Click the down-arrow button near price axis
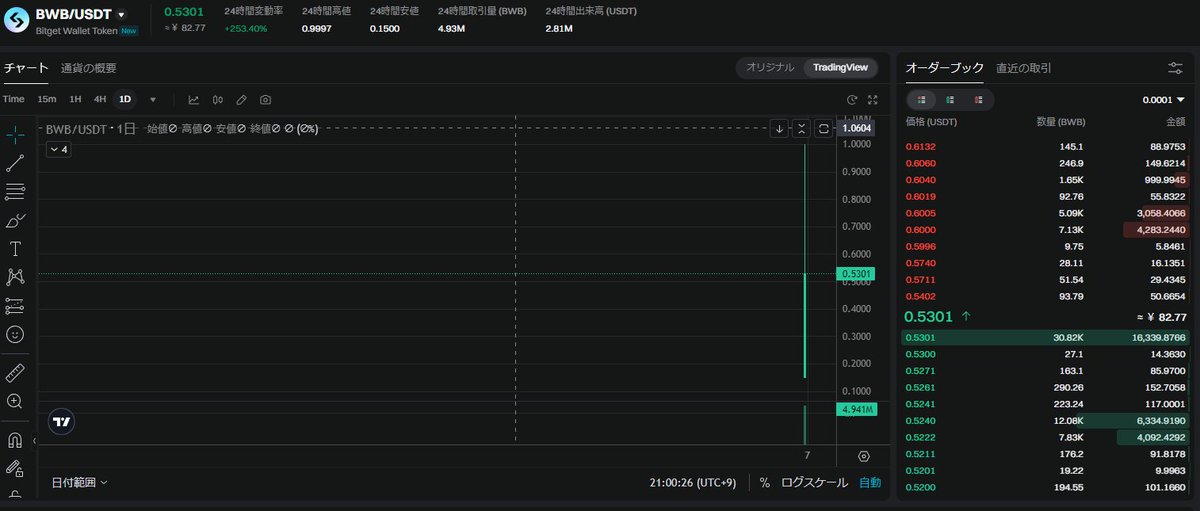 [x=779, y=129]
